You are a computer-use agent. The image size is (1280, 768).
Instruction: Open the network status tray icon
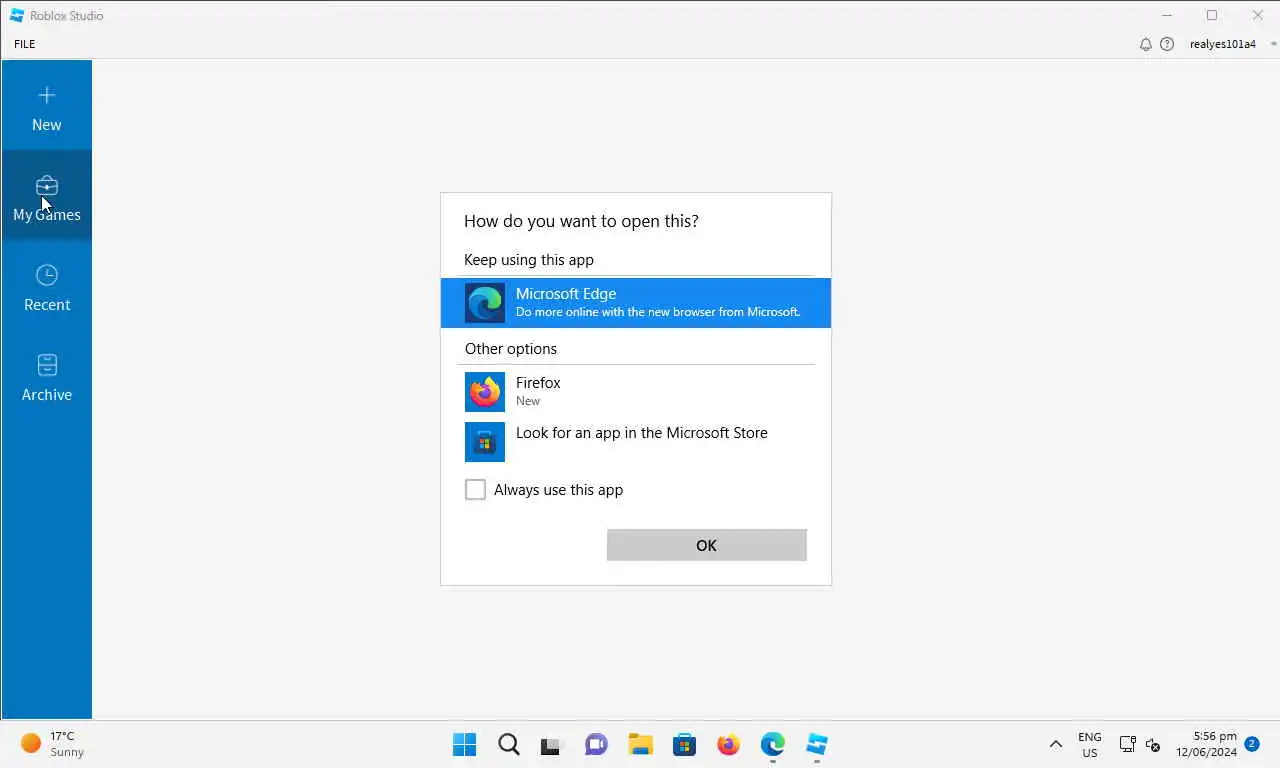1127,745
